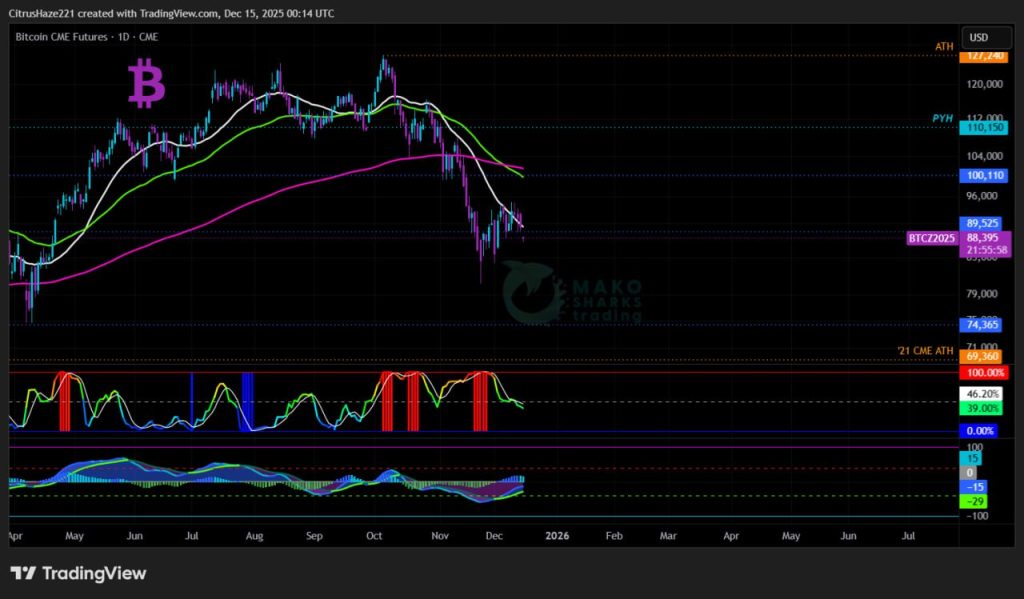Click the blue 74,365 price label
The width and height of the screenshot is (1024, 599).
pos(979,325)
